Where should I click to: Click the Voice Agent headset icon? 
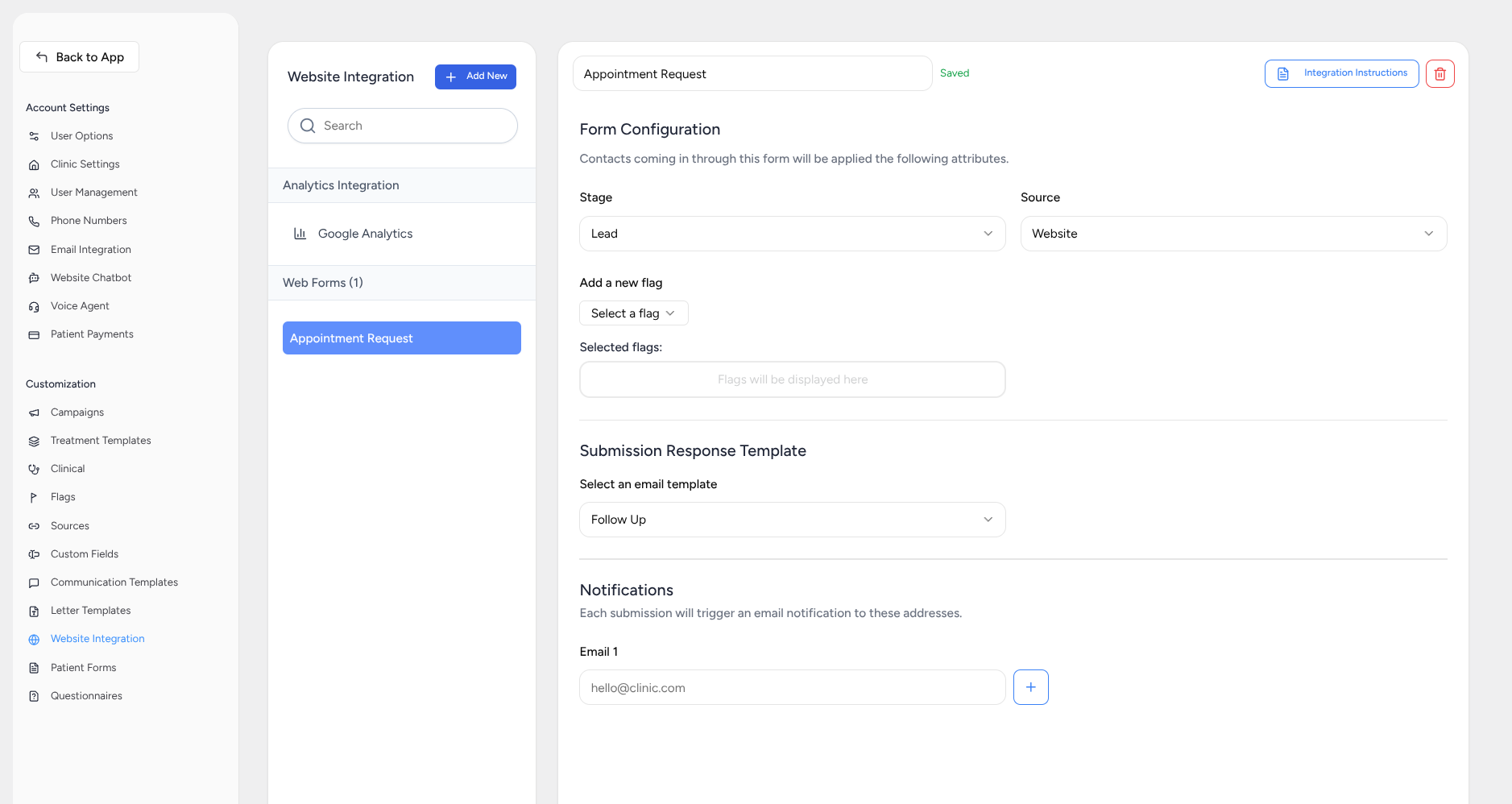(34, 306)
